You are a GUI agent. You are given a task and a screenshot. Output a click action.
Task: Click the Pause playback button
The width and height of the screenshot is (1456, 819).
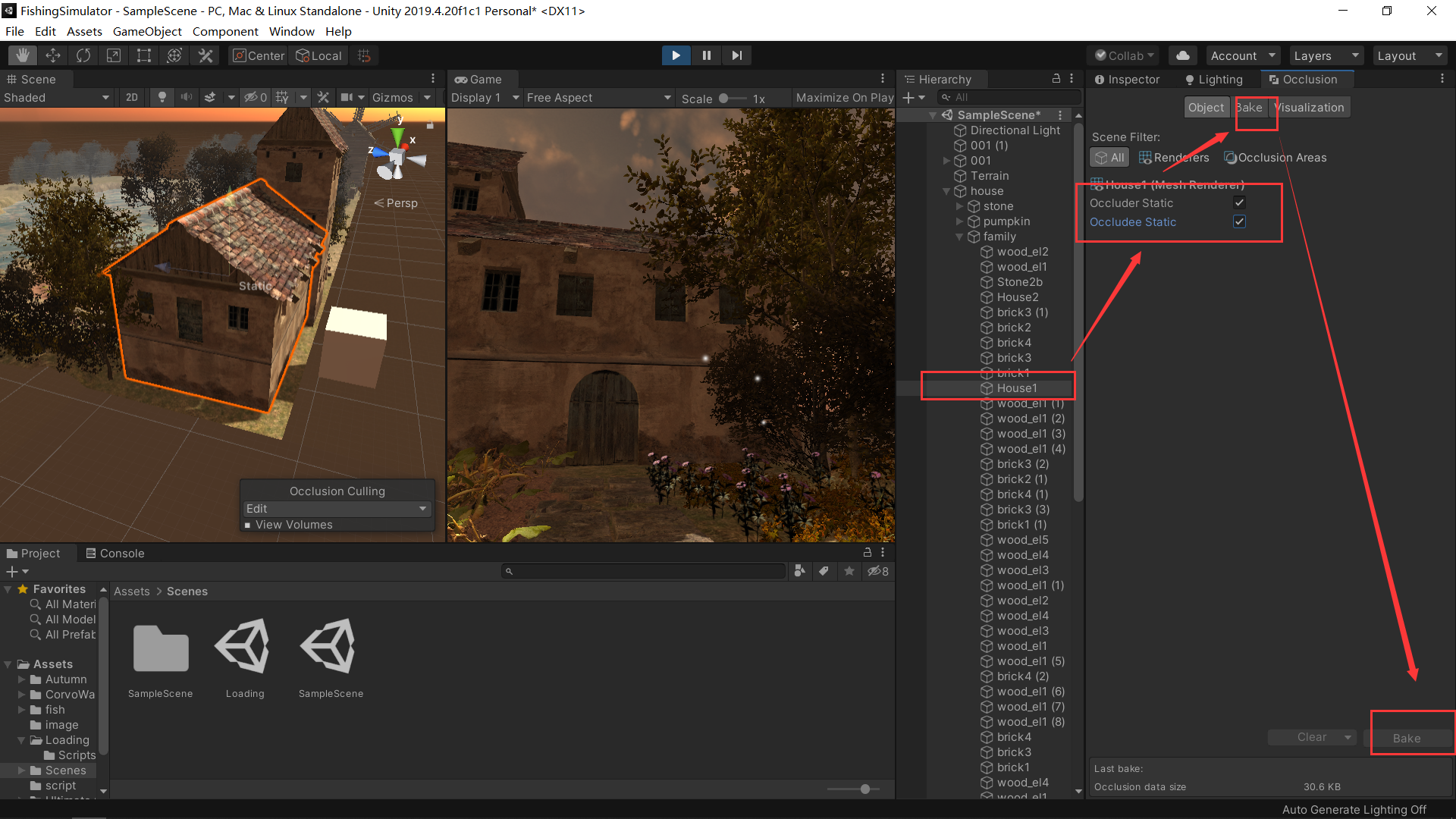706,55
